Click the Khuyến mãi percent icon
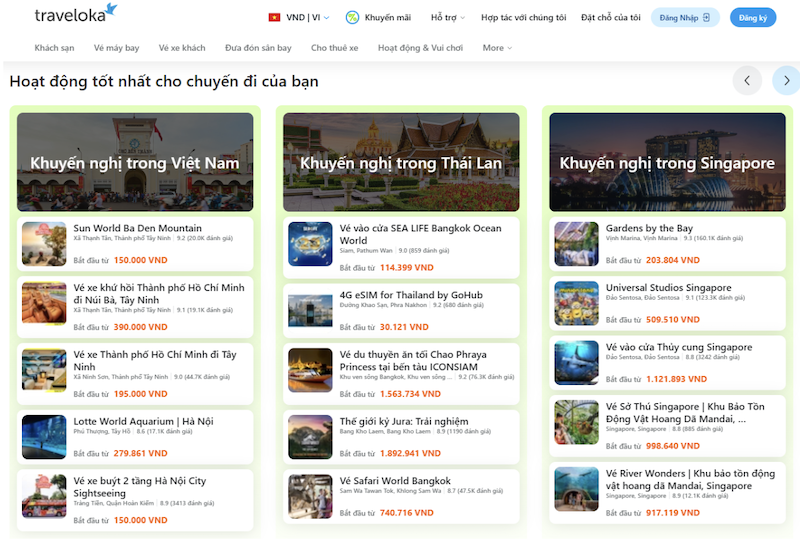The image size is (800, 540). [352, 17]
